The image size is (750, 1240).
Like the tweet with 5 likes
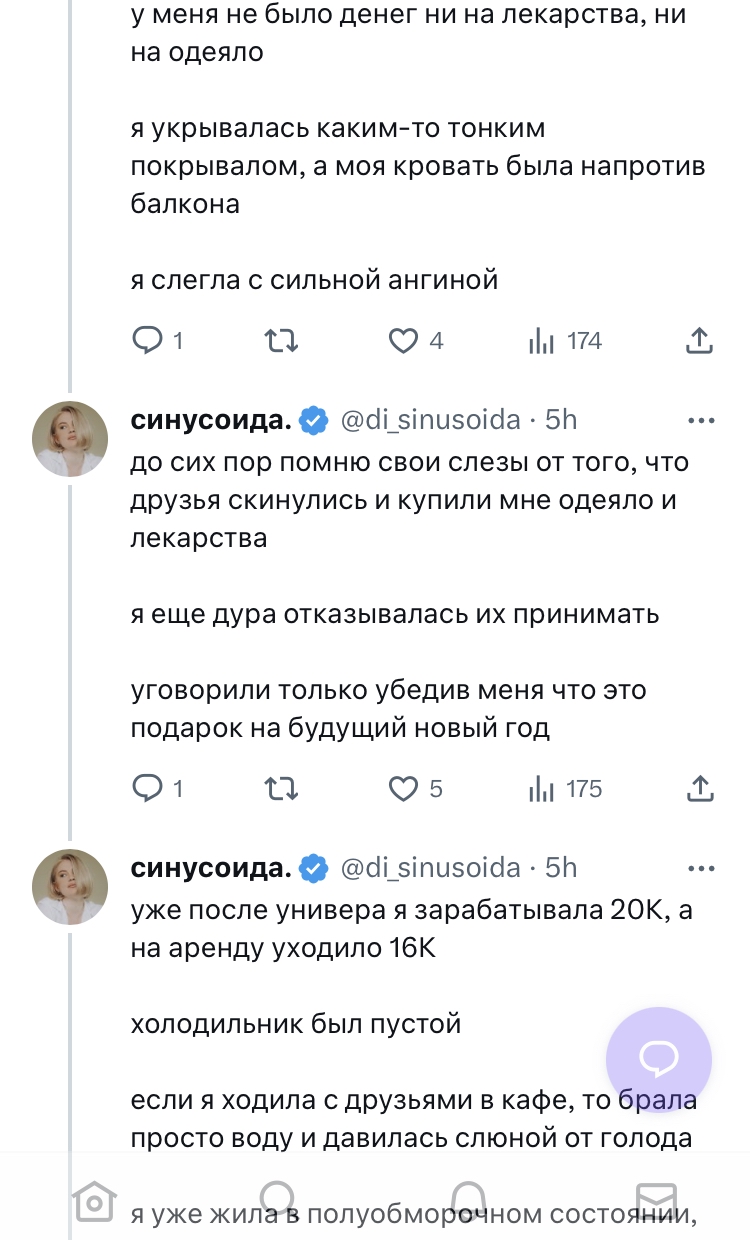403,788
